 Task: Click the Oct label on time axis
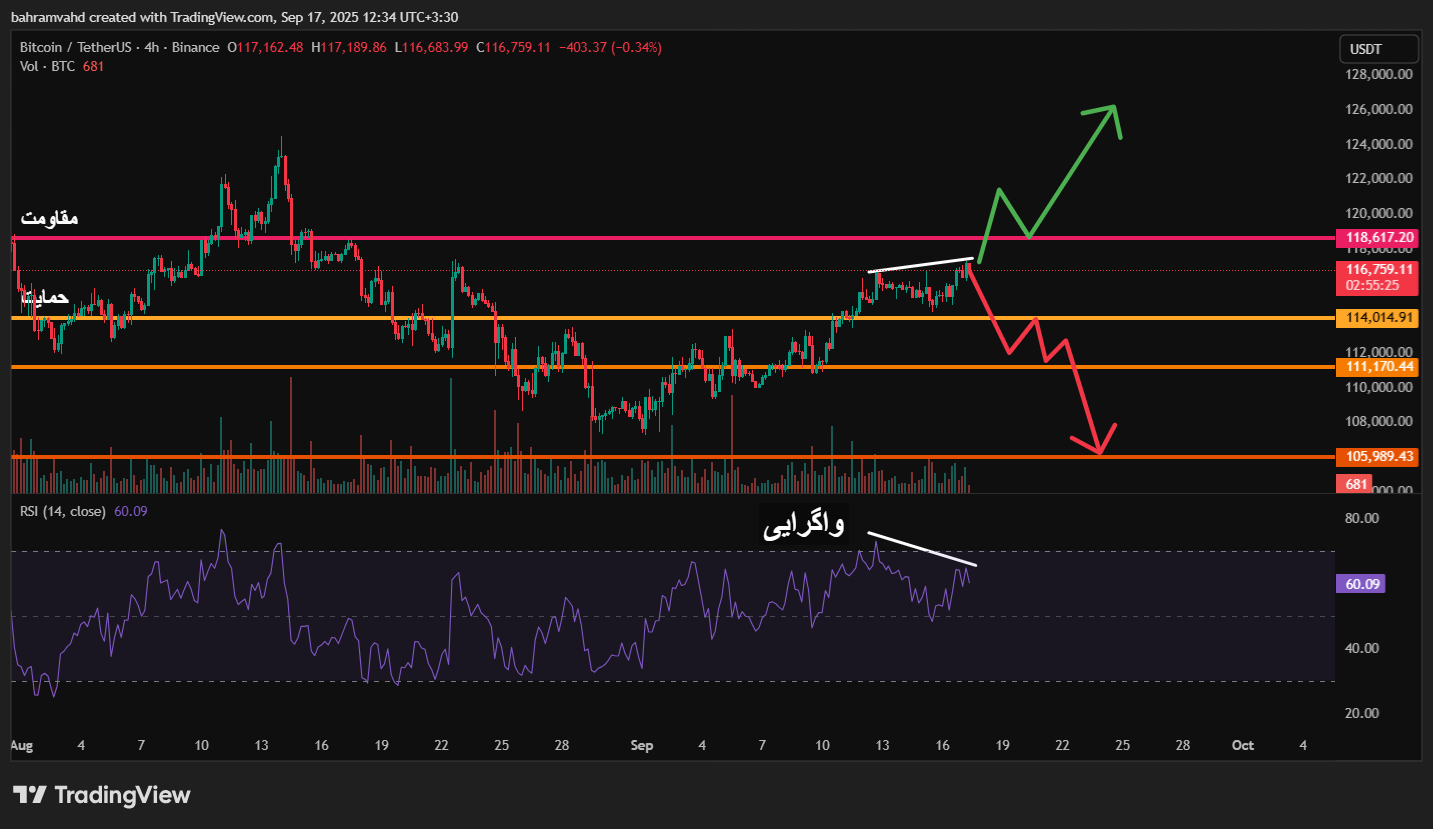[1242, 745]
